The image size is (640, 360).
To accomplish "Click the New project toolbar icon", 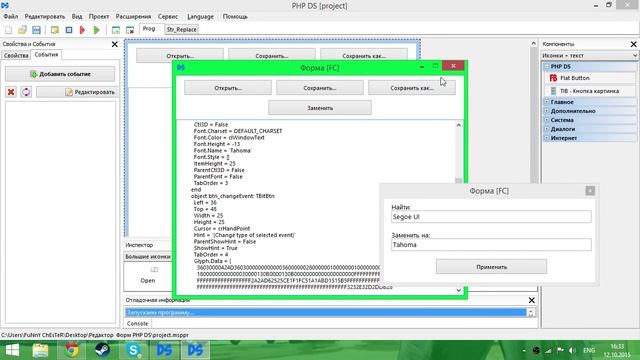I will 9,30.
